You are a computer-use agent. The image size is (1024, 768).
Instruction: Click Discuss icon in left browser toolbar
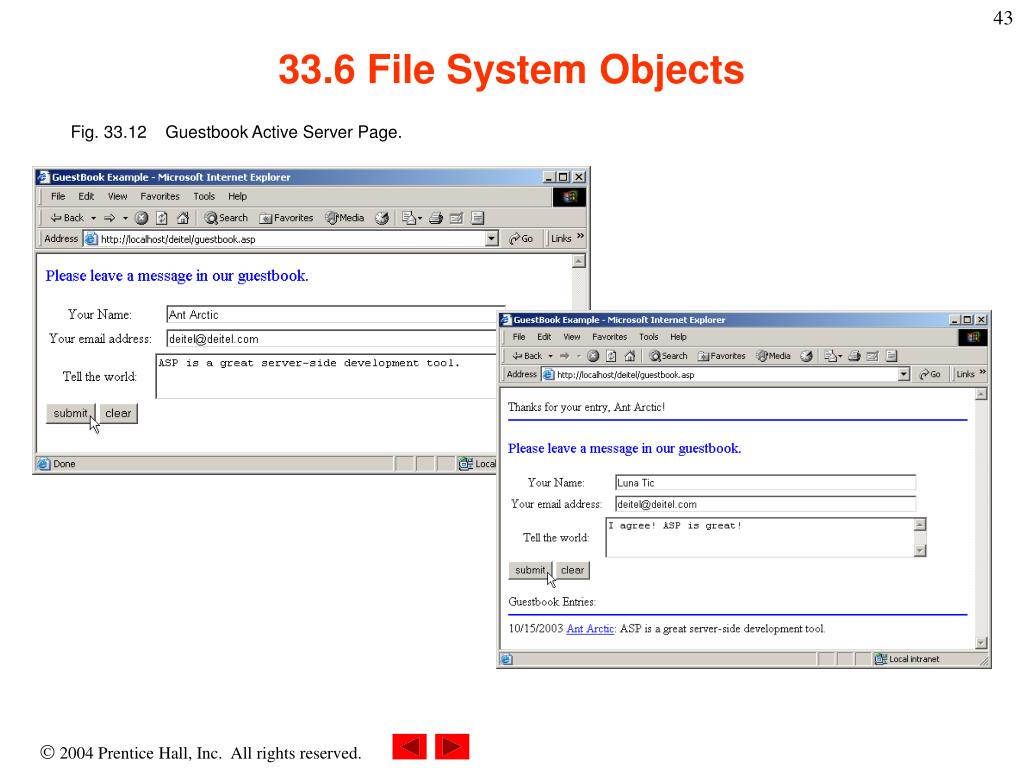click(x=477, y=218)
